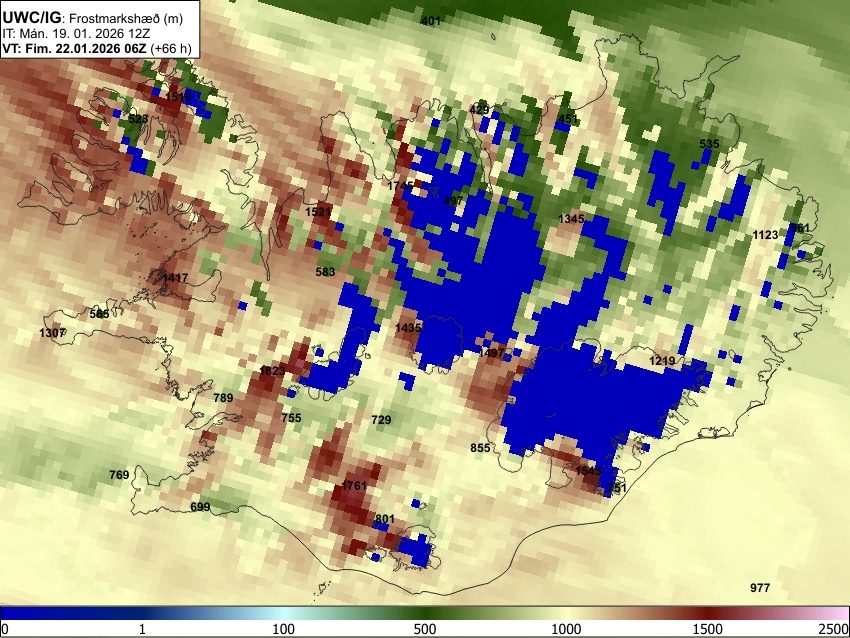Click the map value "535"
This screenshot has height=638, width=850.
pyautogui.click(x=709, y=144)
